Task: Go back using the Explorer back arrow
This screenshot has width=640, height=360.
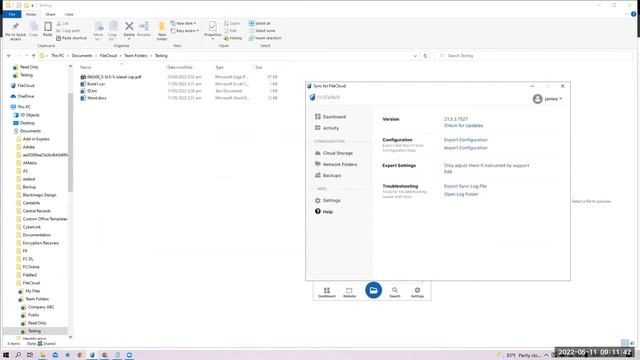Action: tap(9, 56)
